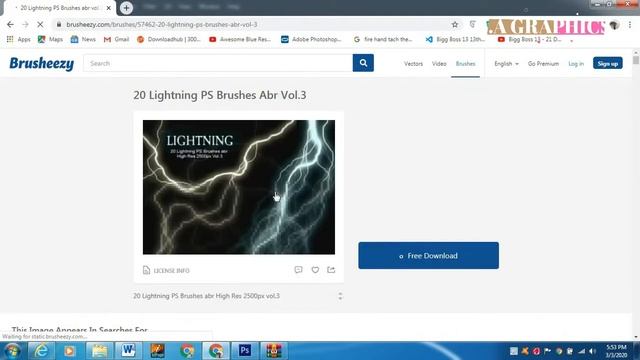Focus the Brusheezy search field

coord(218,63)
